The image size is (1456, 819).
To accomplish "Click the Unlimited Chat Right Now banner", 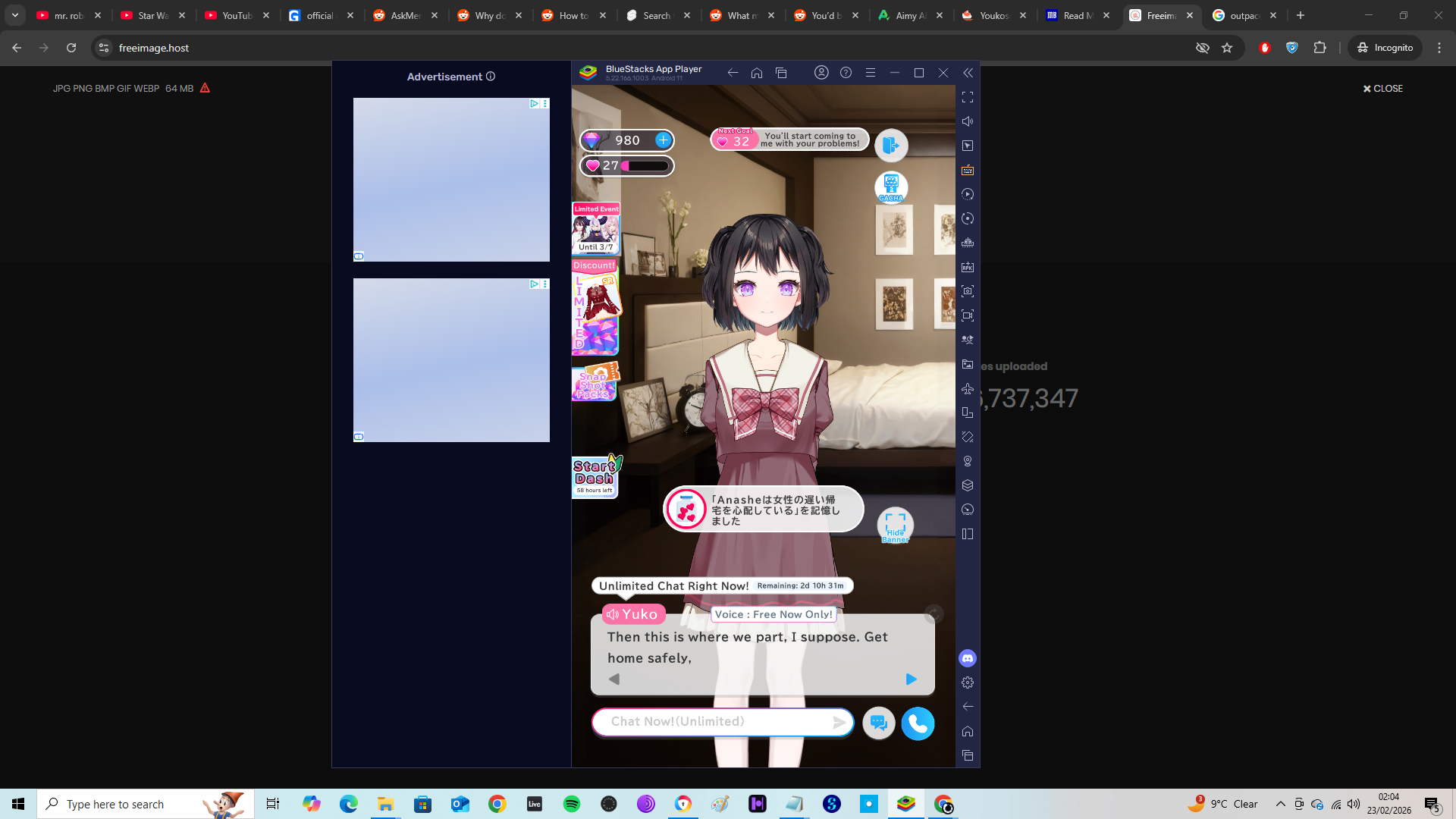I will pos(722,585).
